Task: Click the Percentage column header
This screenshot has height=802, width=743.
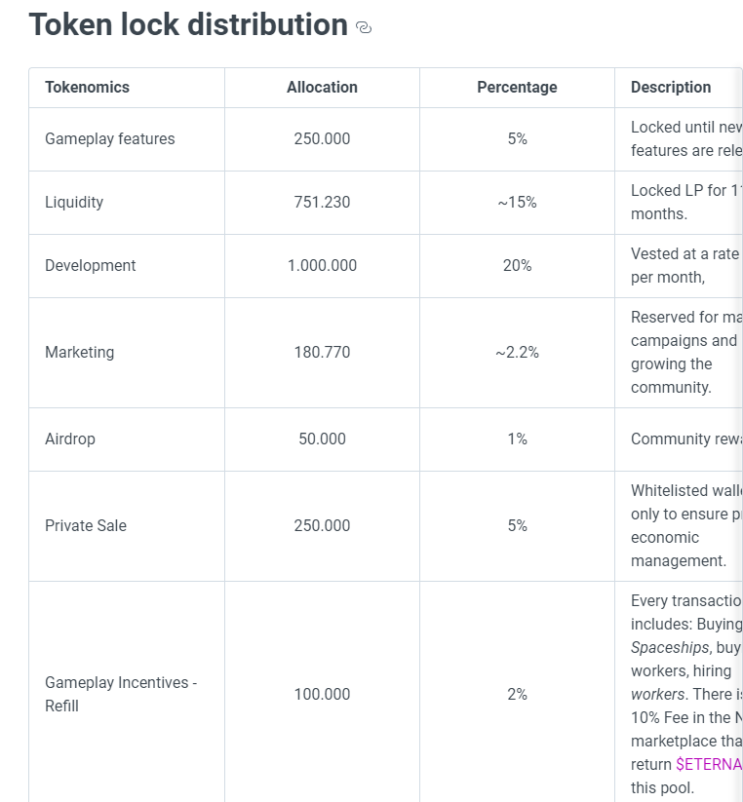Action: (x=517, y=87)
